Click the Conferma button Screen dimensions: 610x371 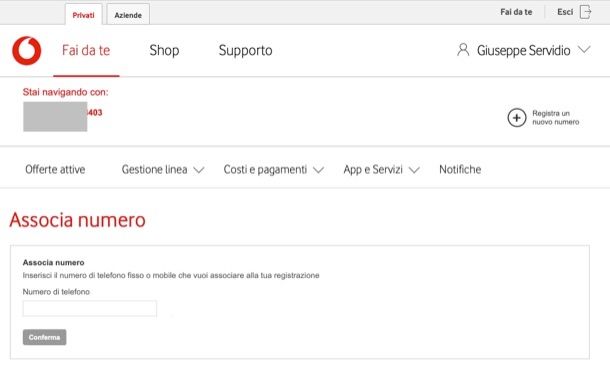(44, 337)
